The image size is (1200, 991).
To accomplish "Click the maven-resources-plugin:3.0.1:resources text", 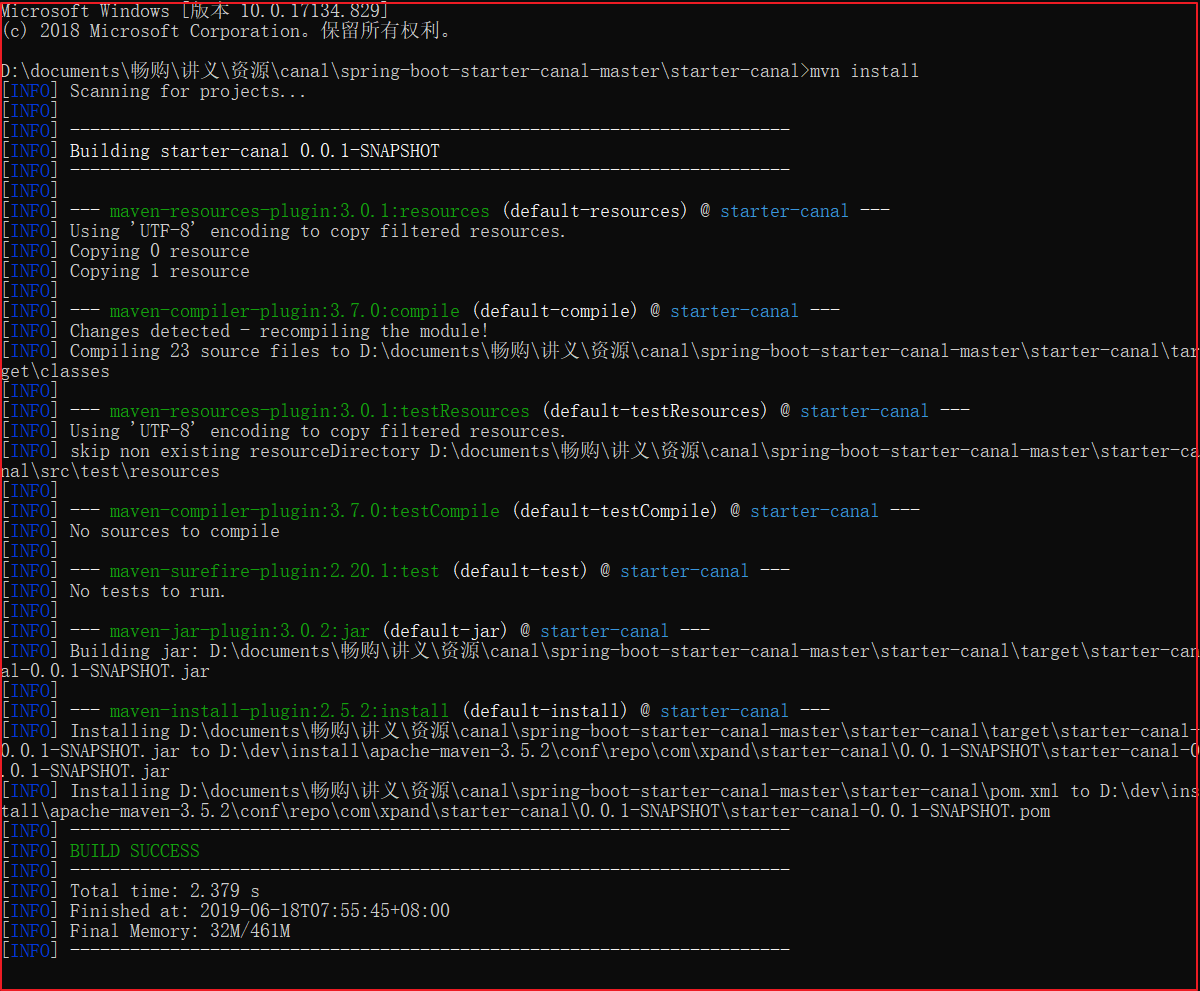I will pyautogui.click(x=299, y=211).
